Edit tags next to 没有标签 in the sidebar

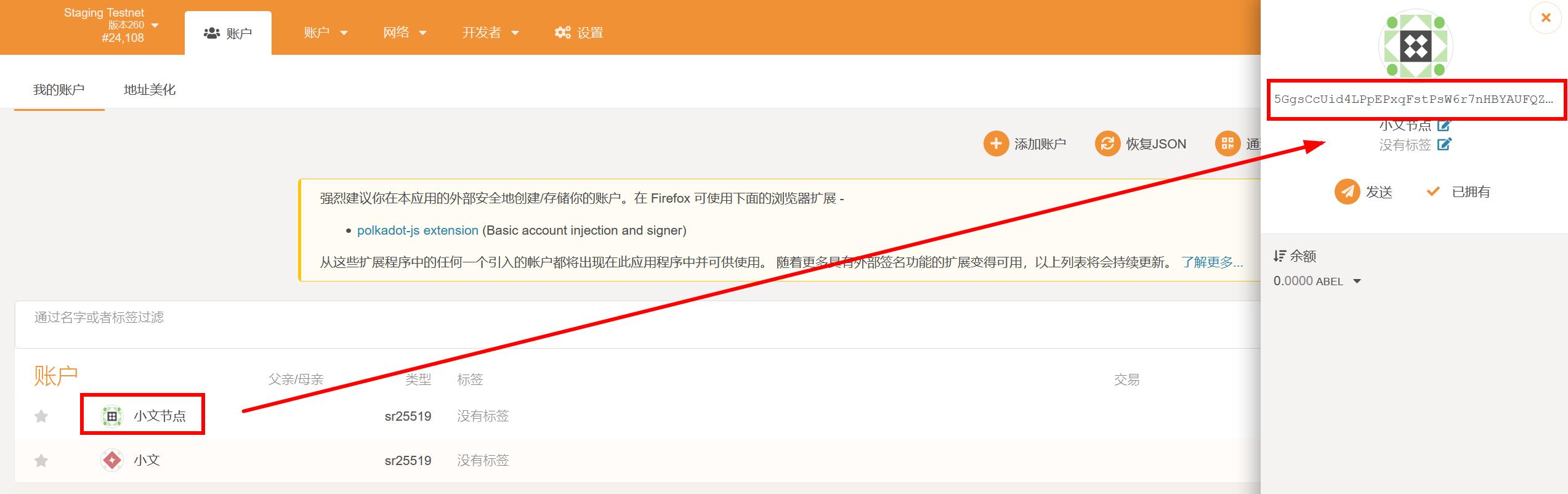pos(1444,145)
